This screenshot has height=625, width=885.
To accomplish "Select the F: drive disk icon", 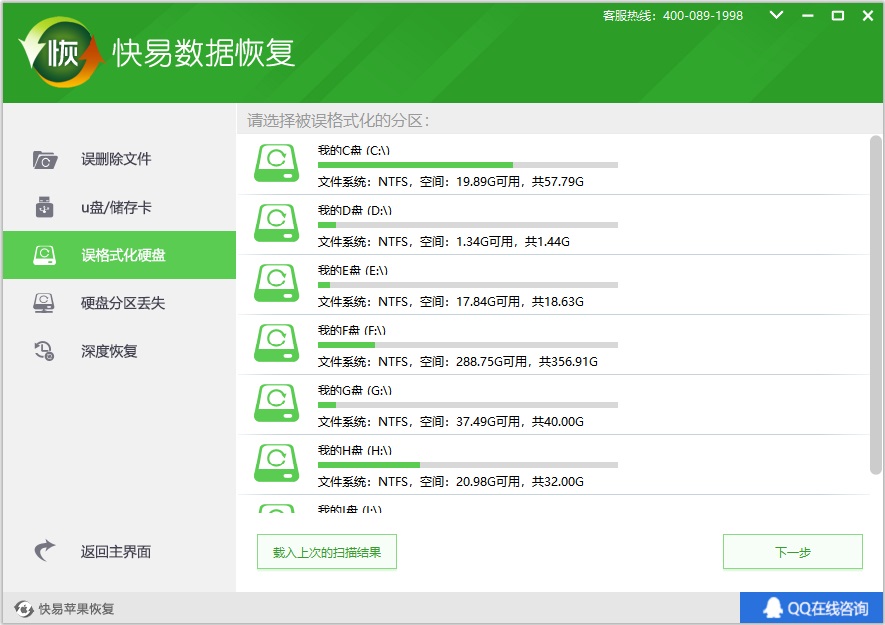I will (277, 343).
